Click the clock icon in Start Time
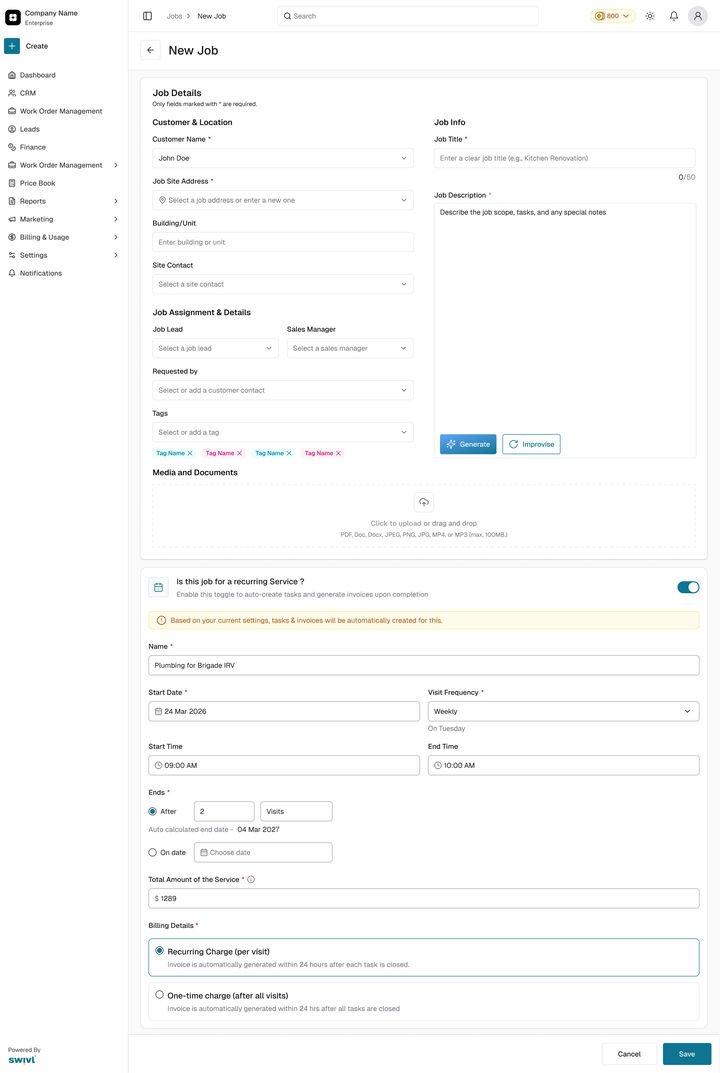720x1073 pixels. point(158,765)
